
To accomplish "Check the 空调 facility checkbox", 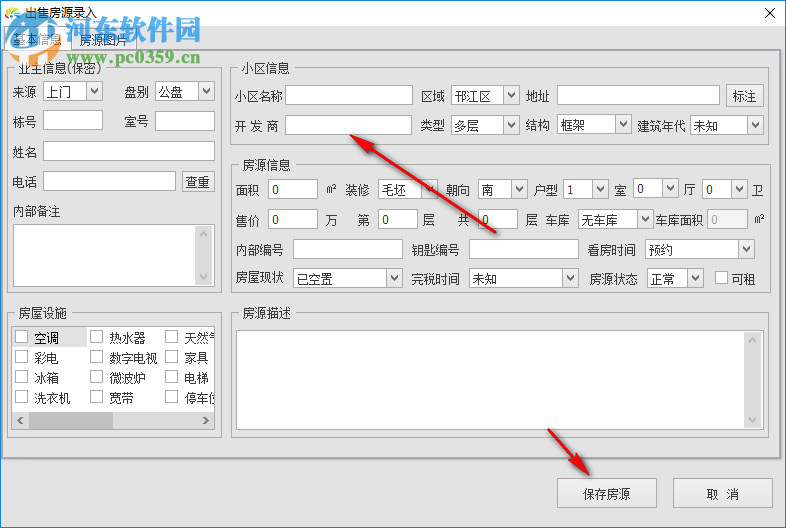I will pyautogui.click(x=22, y=336).
